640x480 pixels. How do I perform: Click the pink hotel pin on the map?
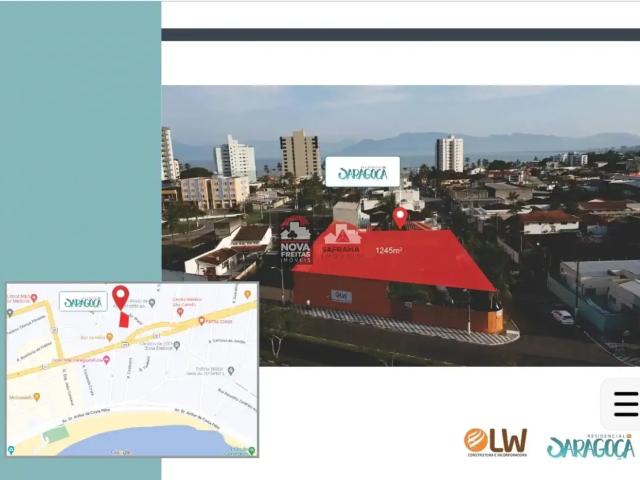coord(107,360)
